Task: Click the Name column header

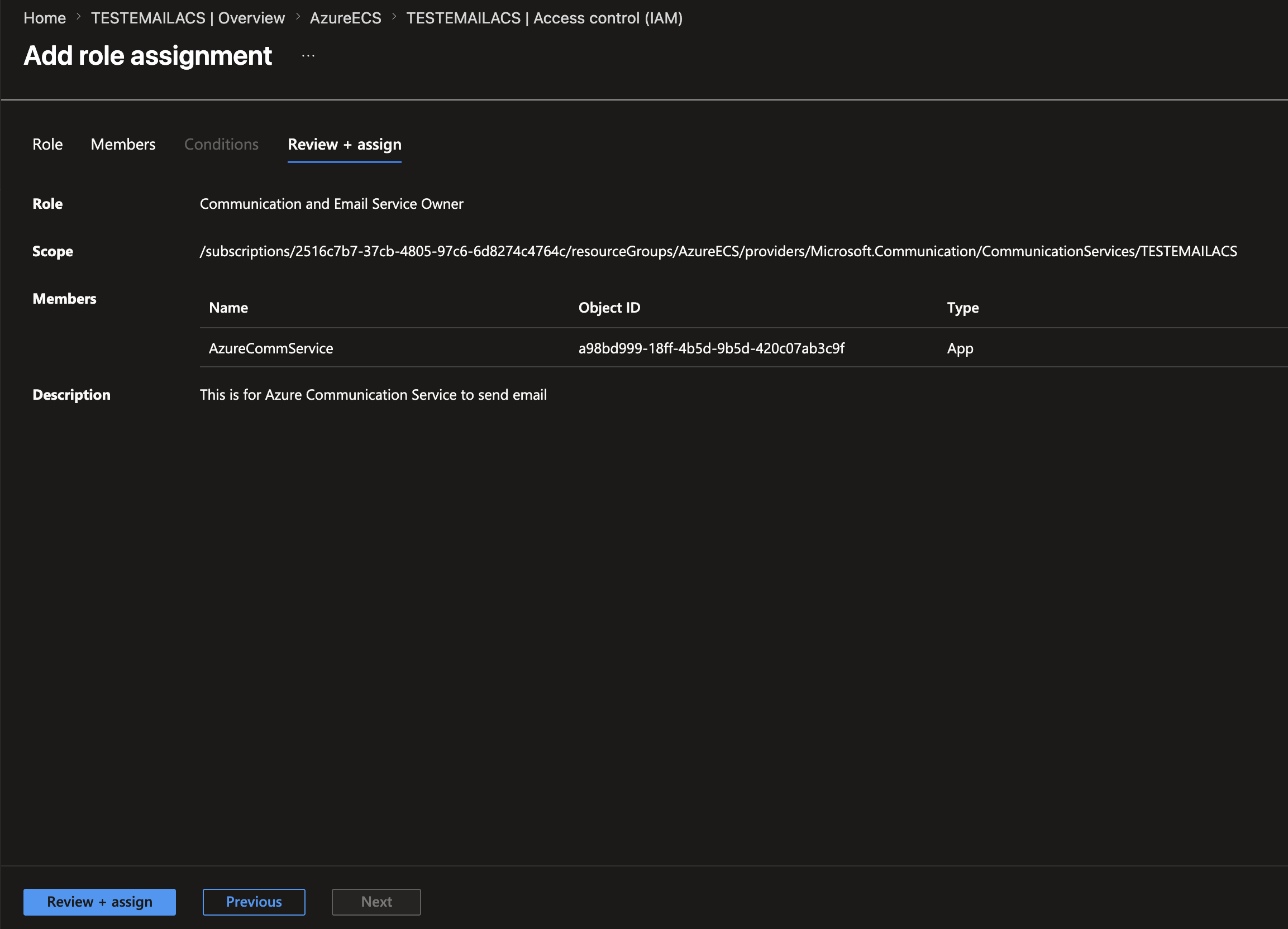Action: (x=228, y=308)
